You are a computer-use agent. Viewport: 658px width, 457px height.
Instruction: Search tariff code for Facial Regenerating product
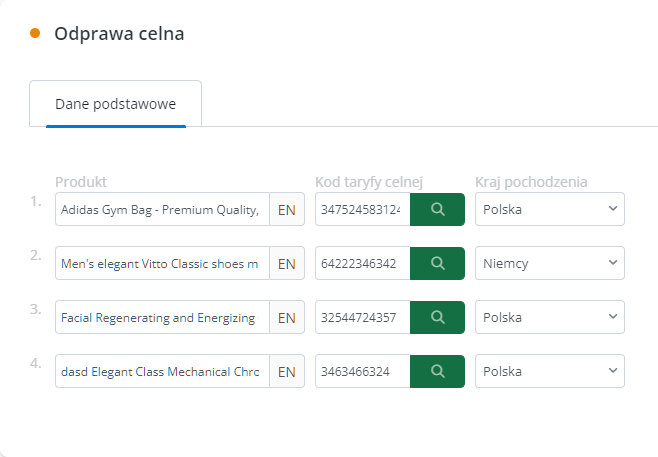tap(437, 317)
